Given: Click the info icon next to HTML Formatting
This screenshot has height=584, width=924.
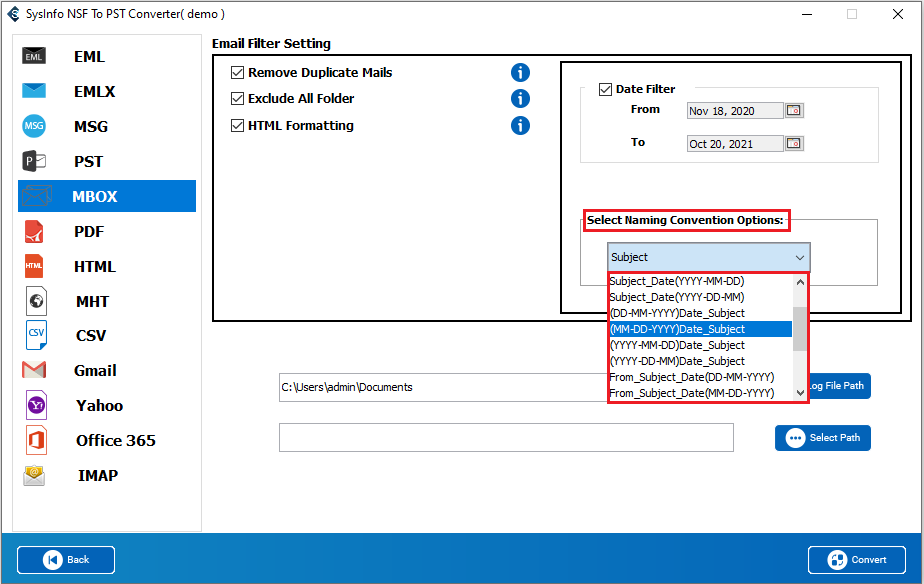Looking at the screenshot, I should (520, 126).
